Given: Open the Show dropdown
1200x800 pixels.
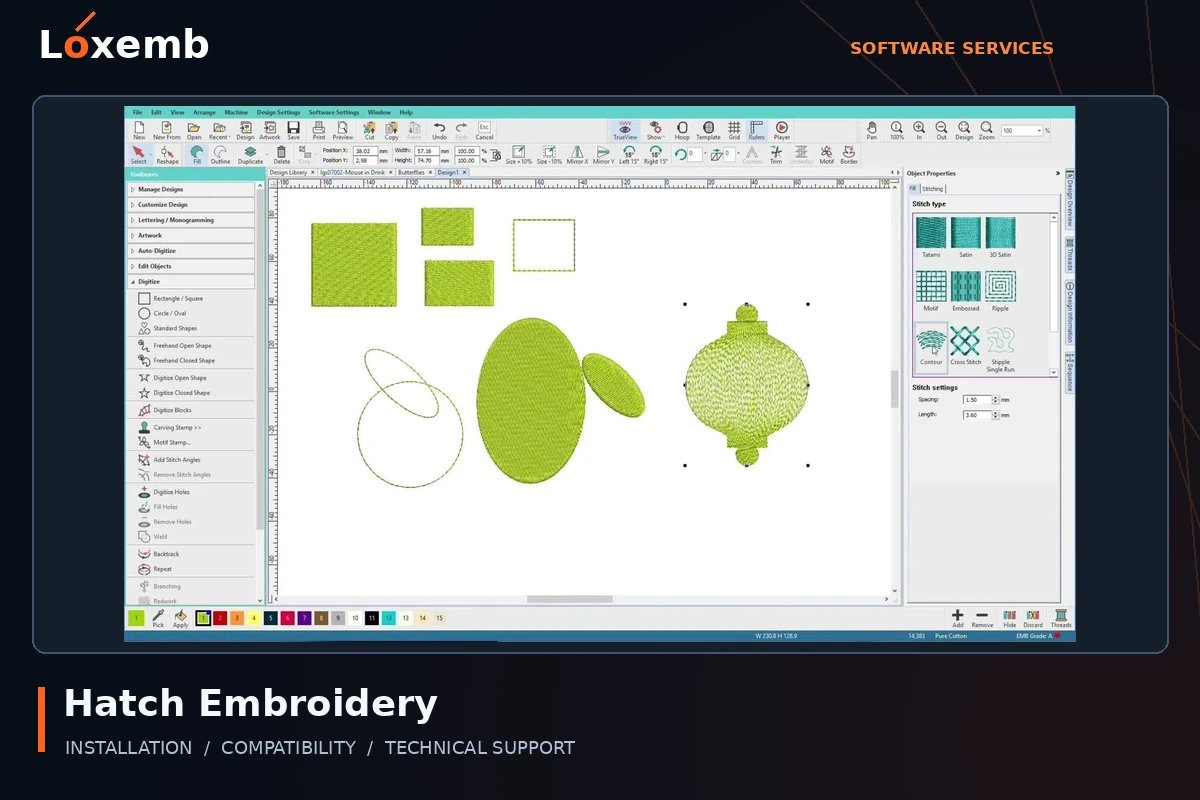Looking at the screenshot, I should pyautogui.click(x=655, y=131).
